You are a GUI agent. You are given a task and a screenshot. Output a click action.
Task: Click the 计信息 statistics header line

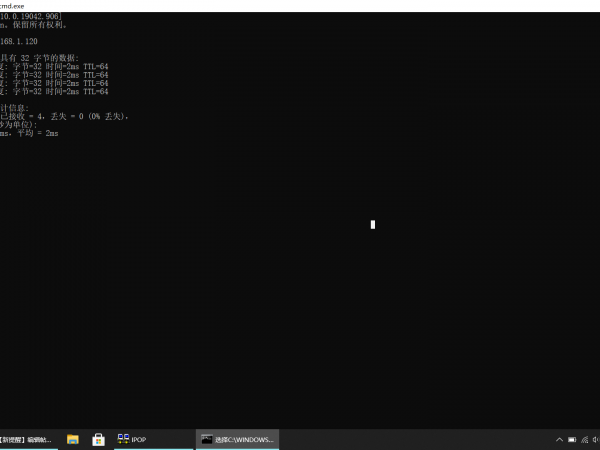(x=16, y=107)
